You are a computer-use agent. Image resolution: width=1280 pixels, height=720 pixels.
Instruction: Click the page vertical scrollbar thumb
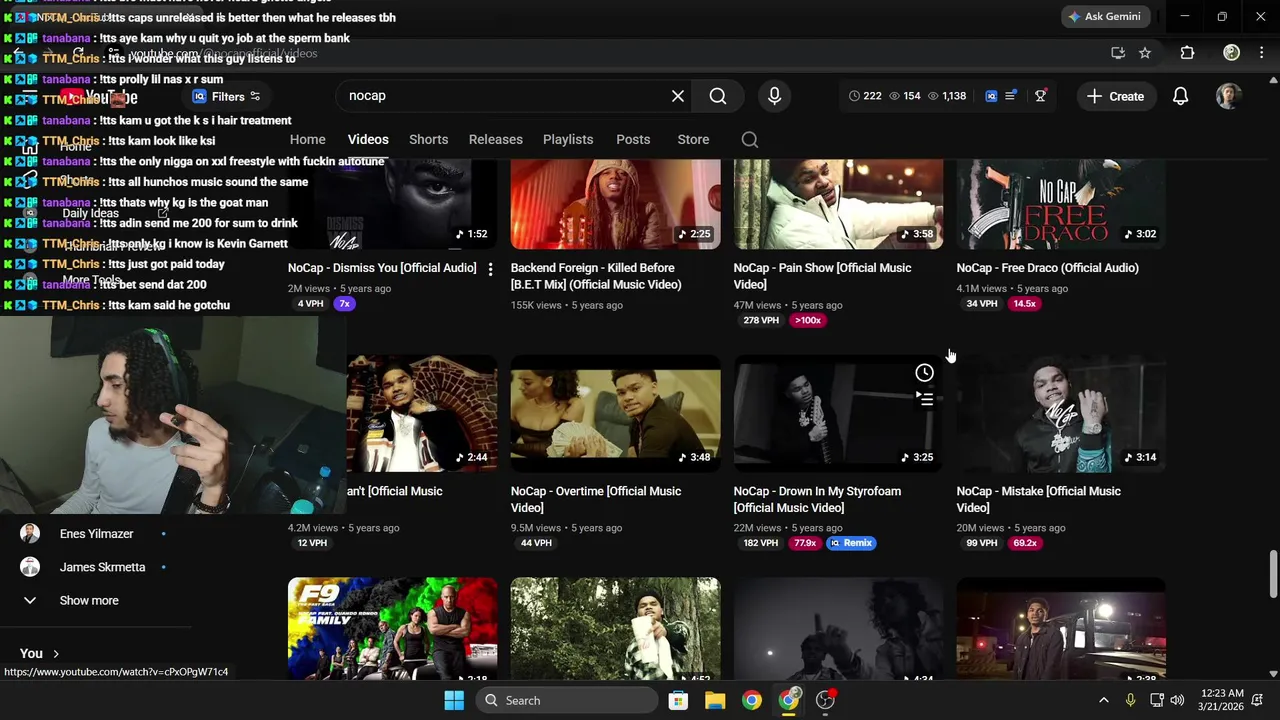1273,573
